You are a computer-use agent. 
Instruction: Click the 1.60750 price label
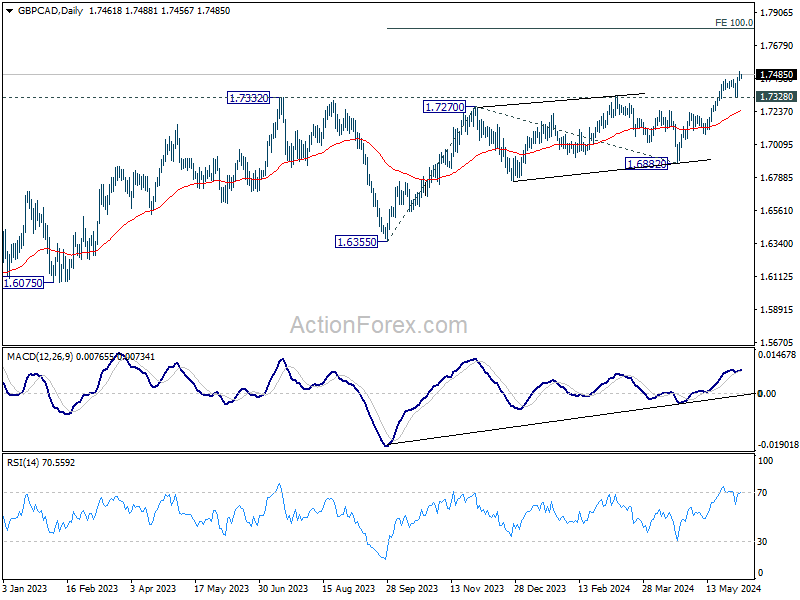coord(23,283)
